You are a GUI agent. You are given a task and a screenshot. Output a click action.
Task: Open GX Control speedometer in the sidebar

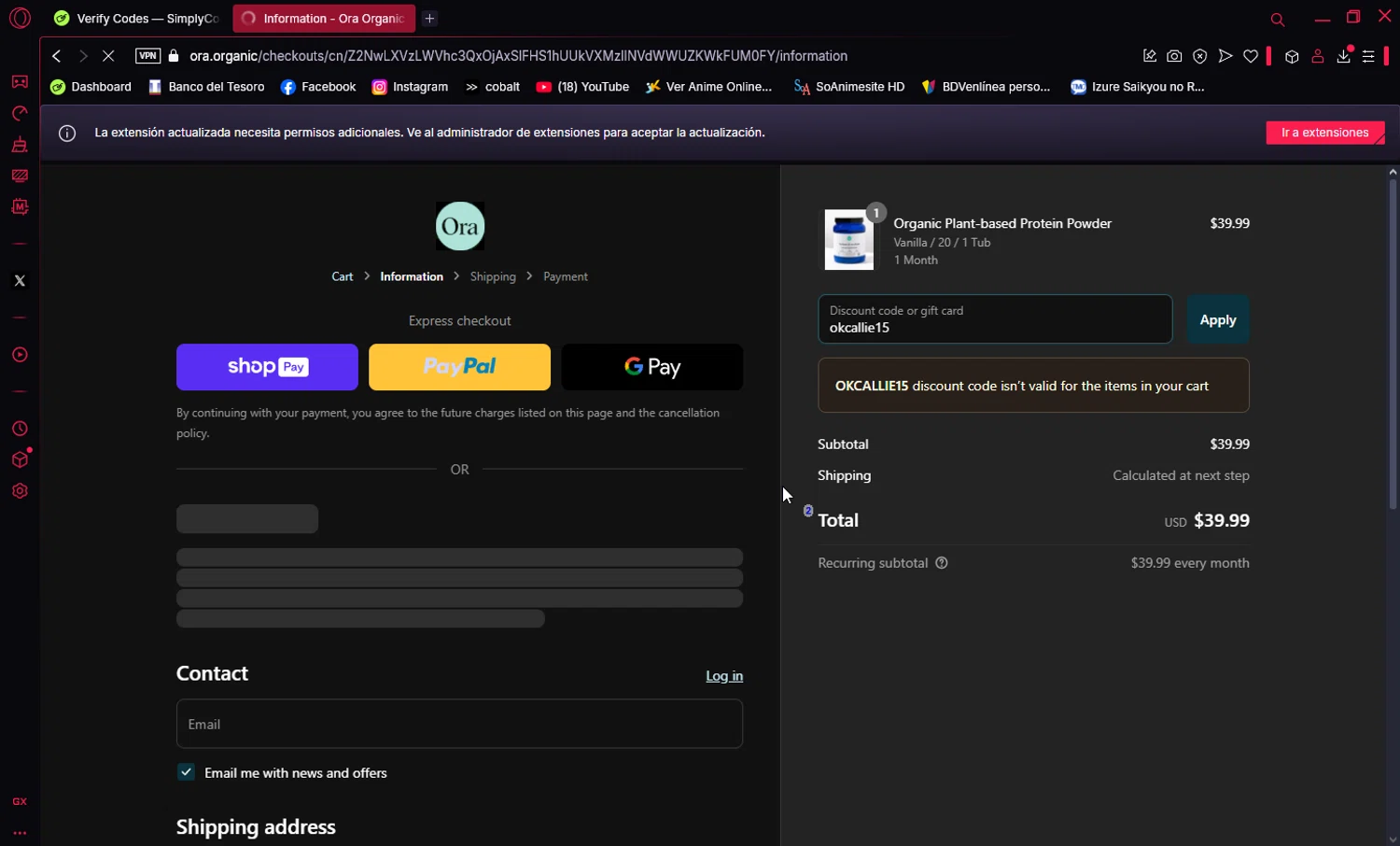[x=20, y=113]
